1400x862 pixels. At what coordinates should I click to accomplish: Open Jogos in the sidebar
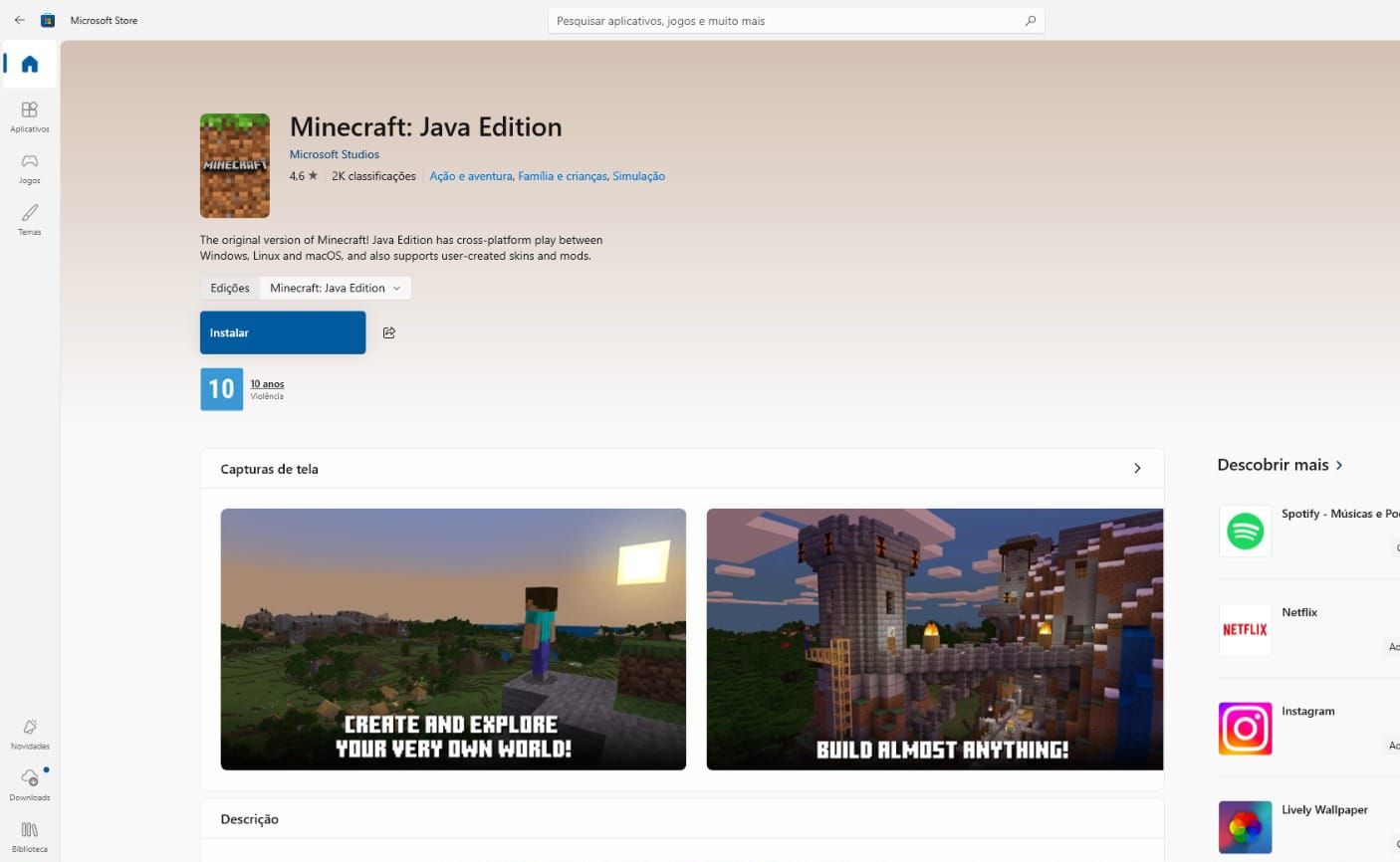point(30,168)
